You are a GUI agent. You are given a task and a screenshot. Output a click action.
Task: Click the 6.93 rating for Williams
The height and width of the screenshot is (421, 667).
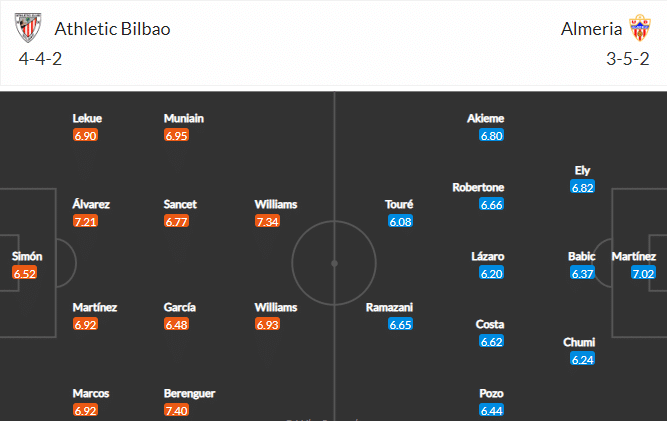268,324
